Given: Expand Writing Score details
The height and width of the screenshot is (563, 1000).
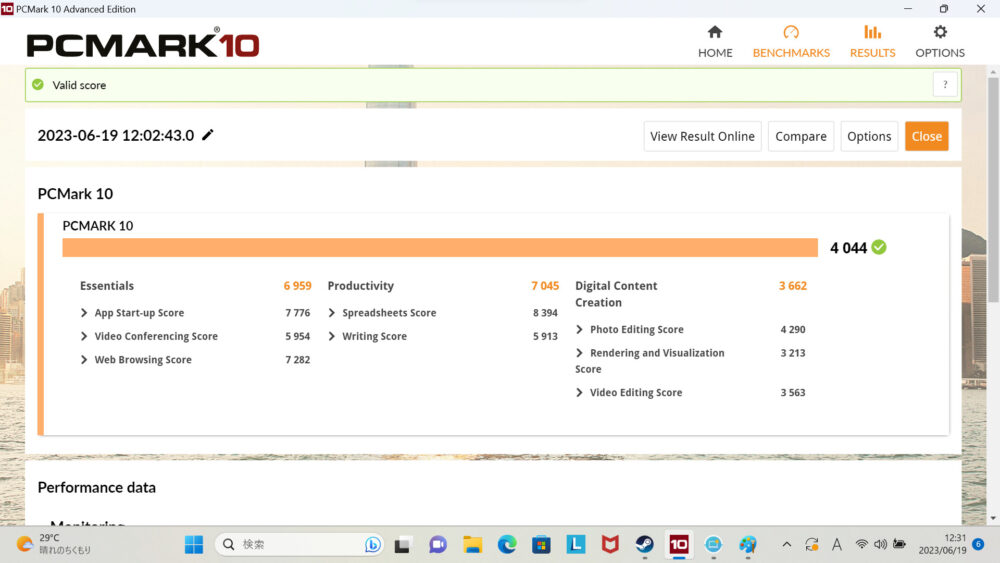Looking at the screenshot, I should pos(332,337).
